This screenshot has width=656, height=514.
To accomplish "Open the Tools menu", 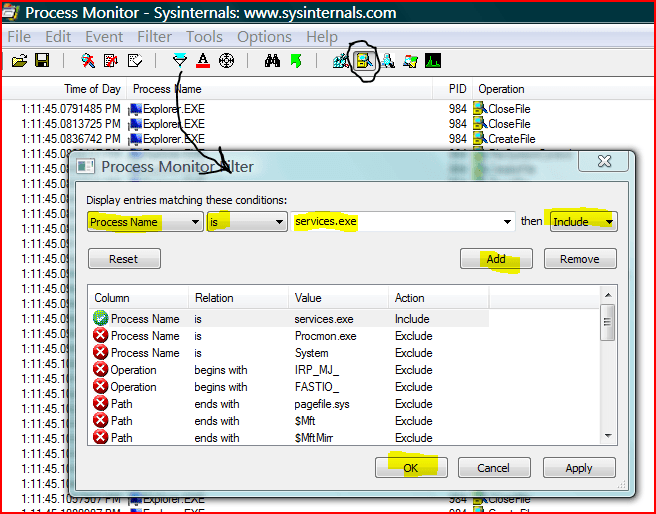I will tap(204, 37).
